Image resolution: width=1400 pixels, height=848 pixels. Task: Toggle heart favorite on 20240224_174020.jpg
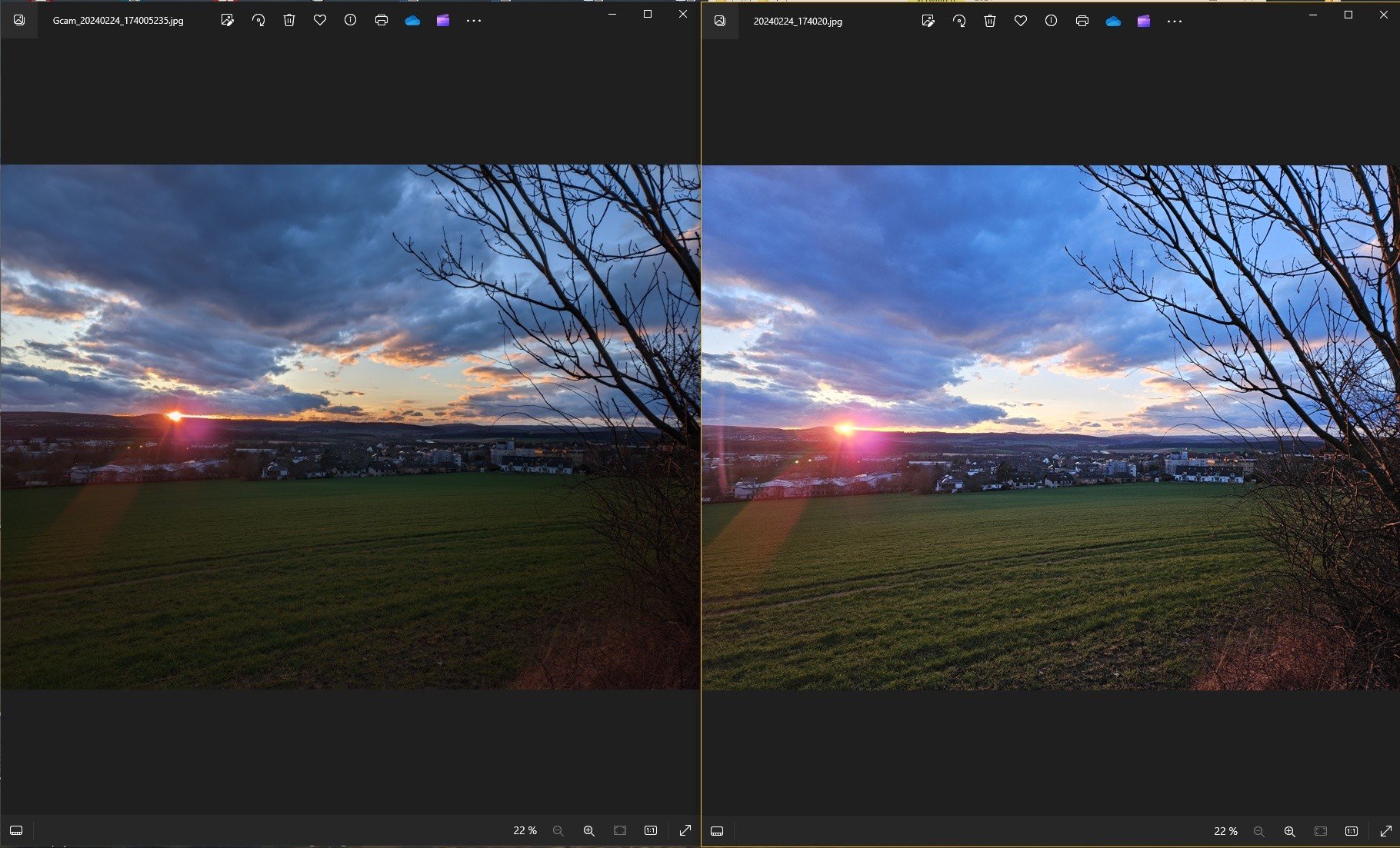[x=1021, y=22]
